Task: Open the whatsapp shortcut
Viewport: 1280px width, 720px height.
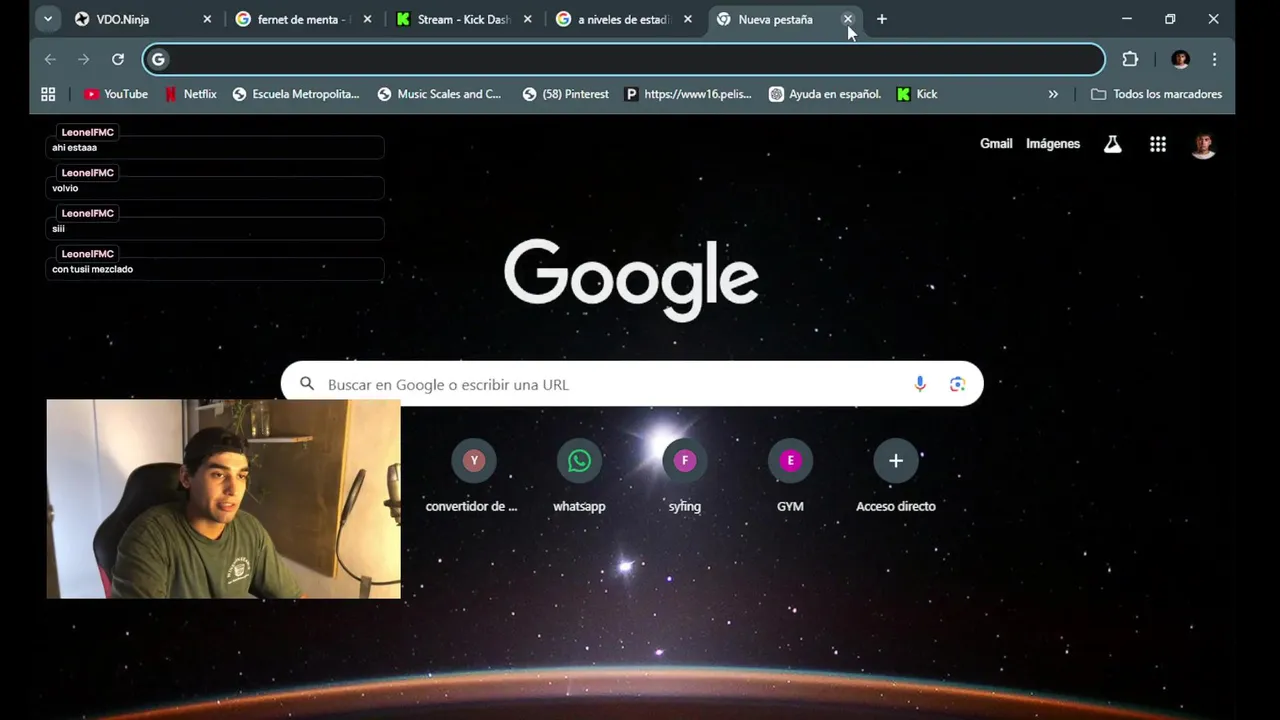Action: [x=579, y=477]
